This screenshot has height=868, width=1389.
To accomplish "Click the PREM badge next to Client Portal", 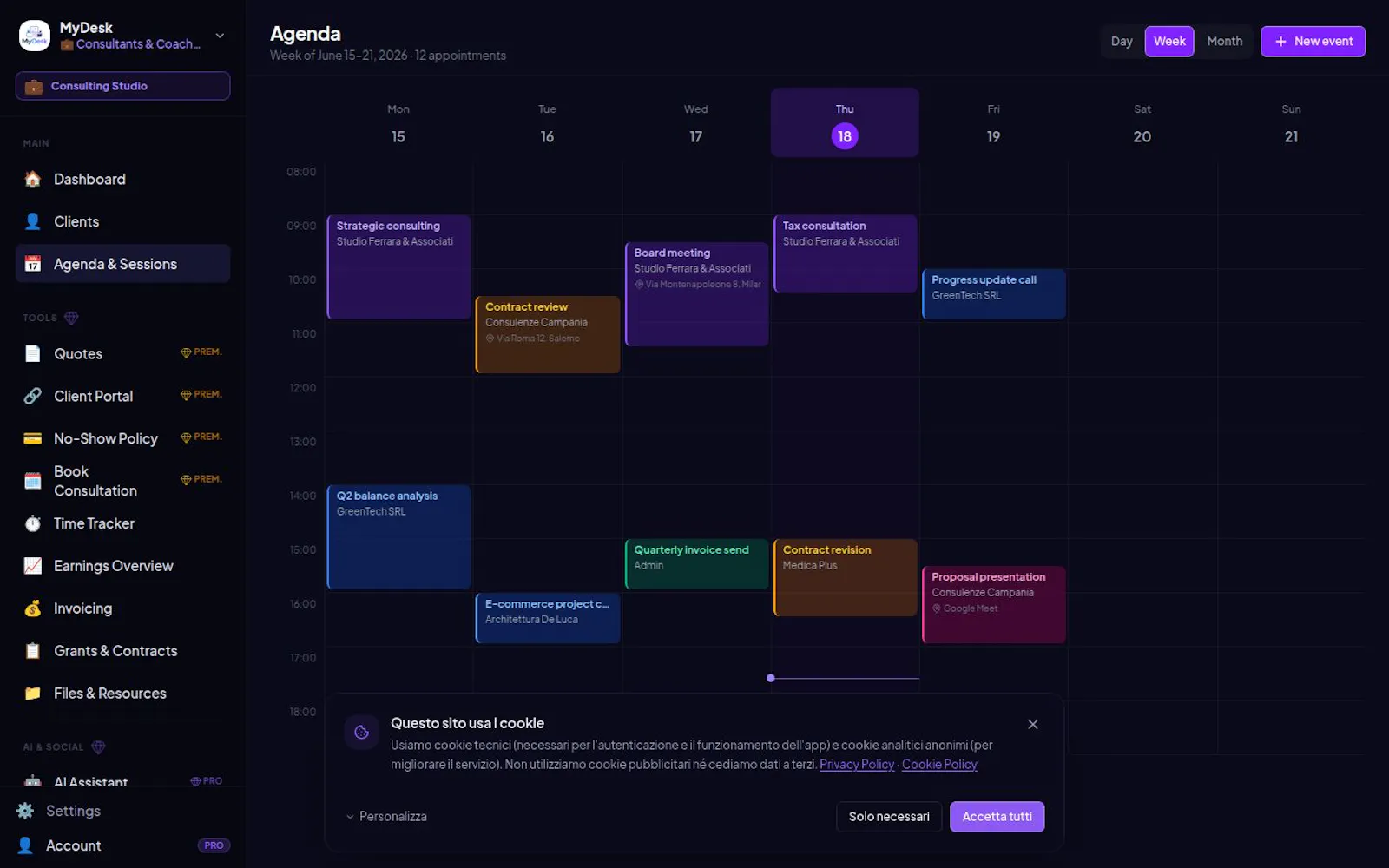I will coord(201,395).
